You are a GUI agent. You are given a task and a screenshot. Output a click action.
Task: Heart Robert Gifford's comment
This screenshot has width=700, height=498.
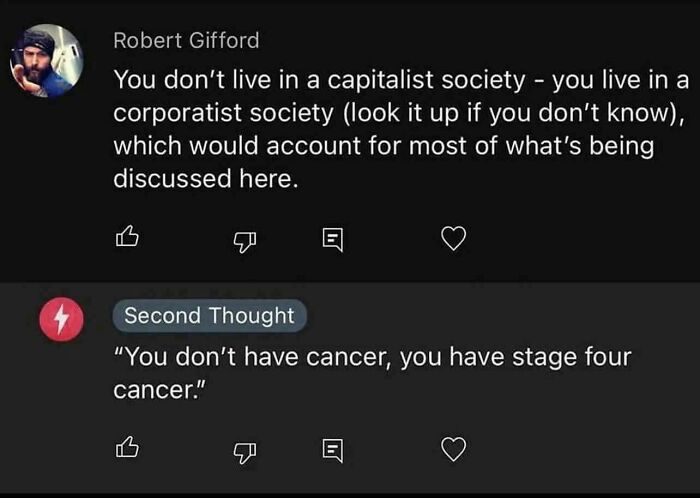coord(454,238)
